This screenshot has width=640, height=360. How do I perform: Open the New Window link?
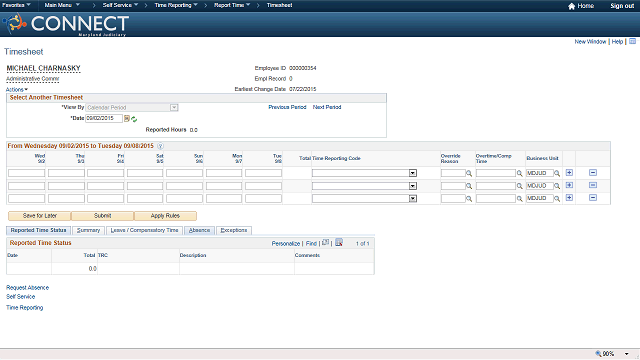(x=590, y=42)
